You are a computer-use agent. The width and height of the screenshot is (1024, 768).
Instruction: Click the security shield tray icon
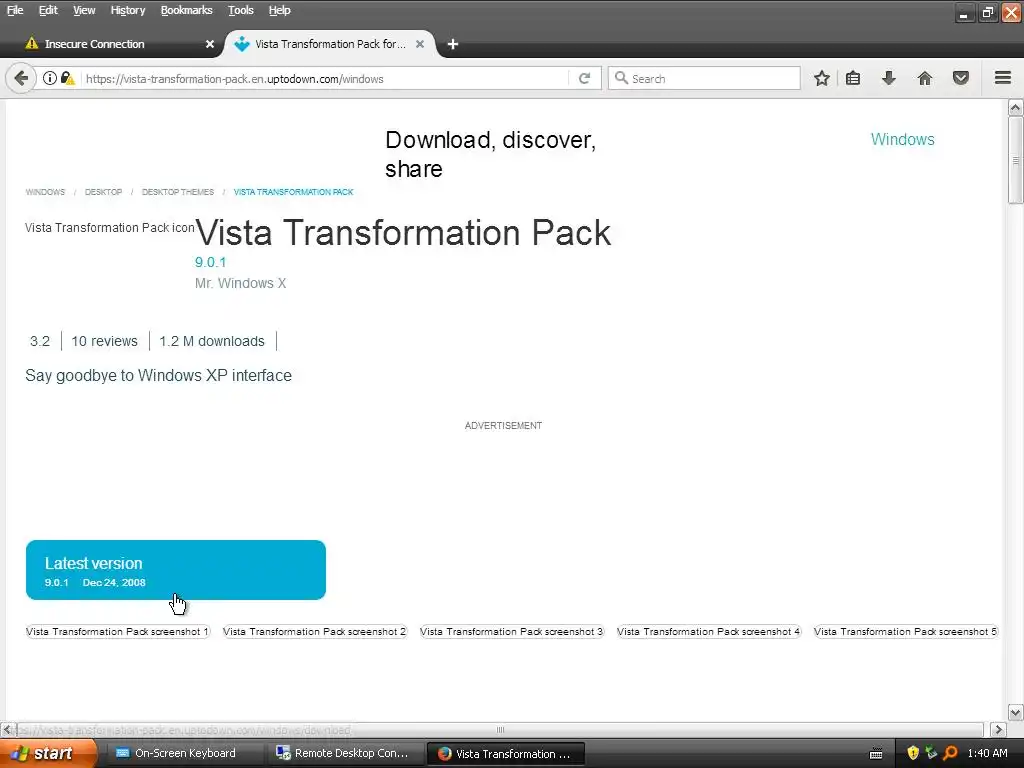[x=913, y=753]
